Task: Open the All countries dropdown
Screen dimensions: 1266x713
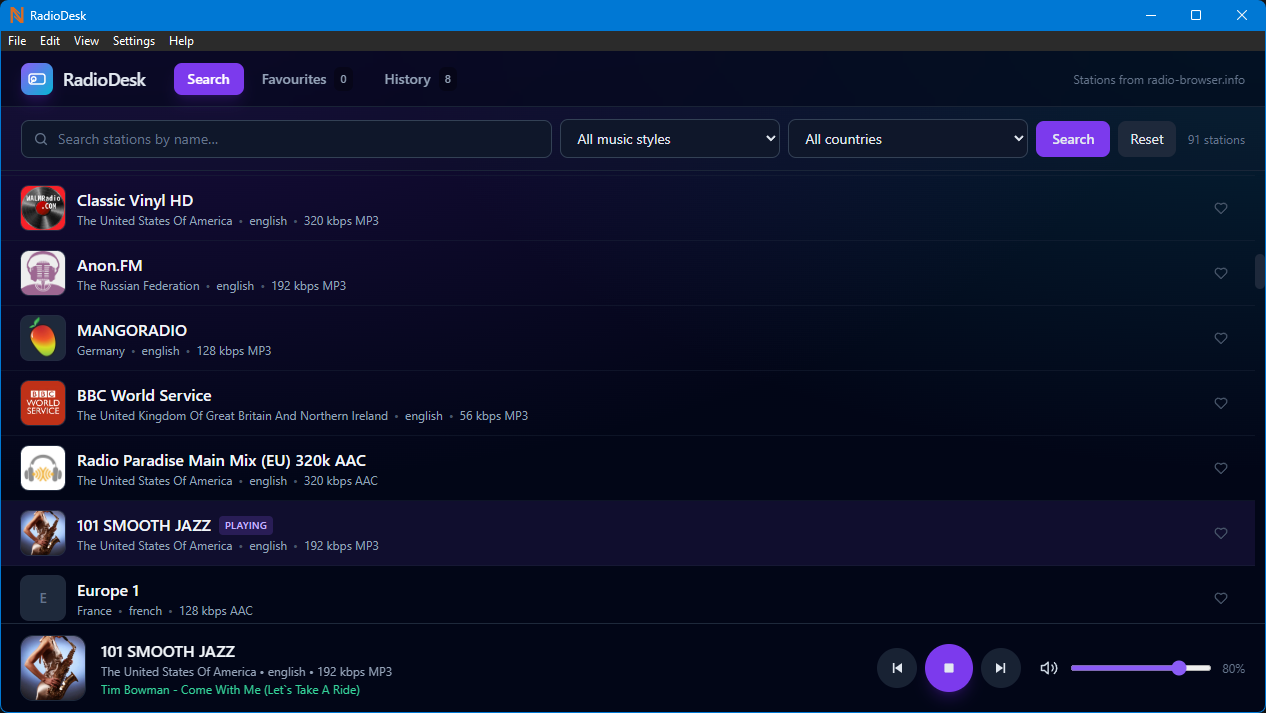Action: click(908, 139)
